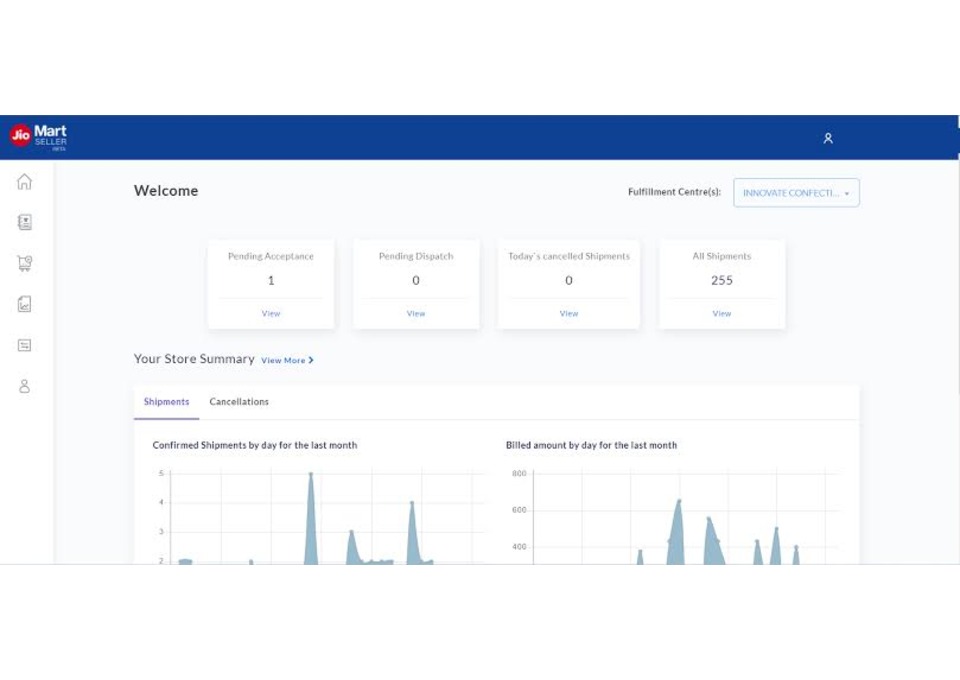Click the account icon in the top bar
The width and height of the screenshot is (960, 680).
pyautogui.click(x=828, y=138)
